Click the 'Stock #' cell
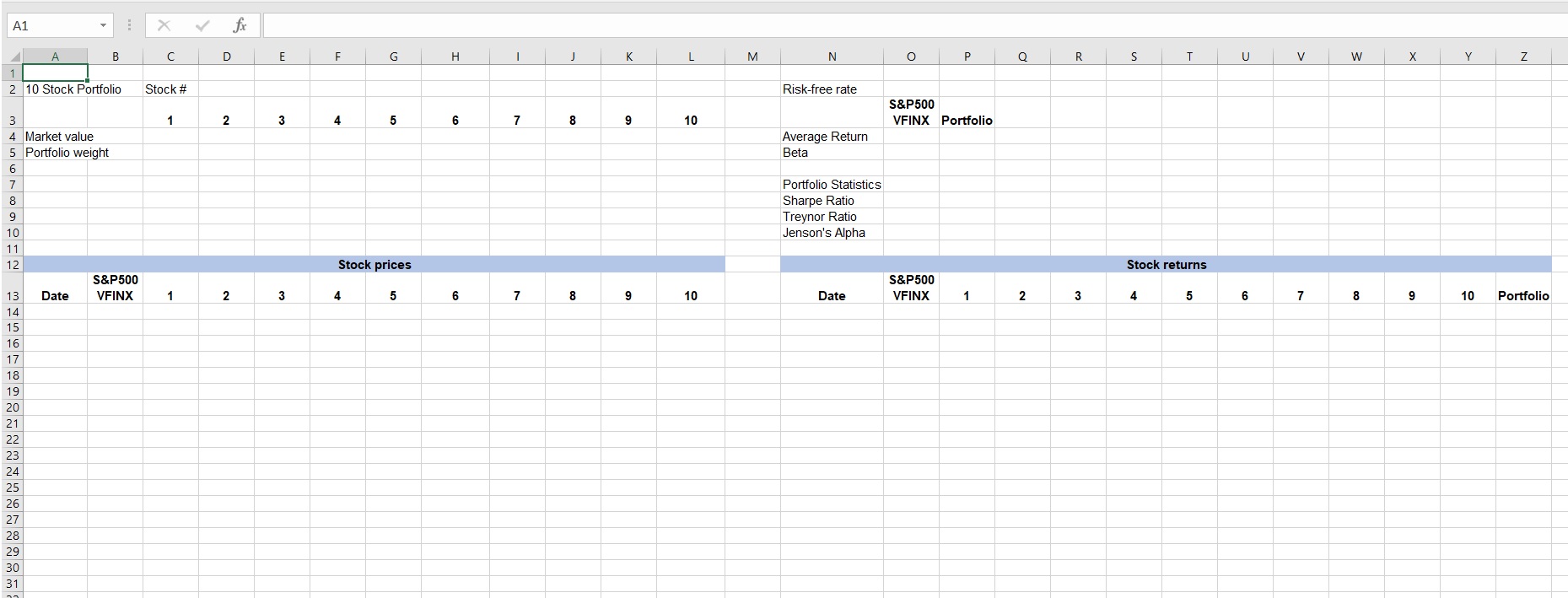This screenshot has width=1568, height=598. coord(170,89)
